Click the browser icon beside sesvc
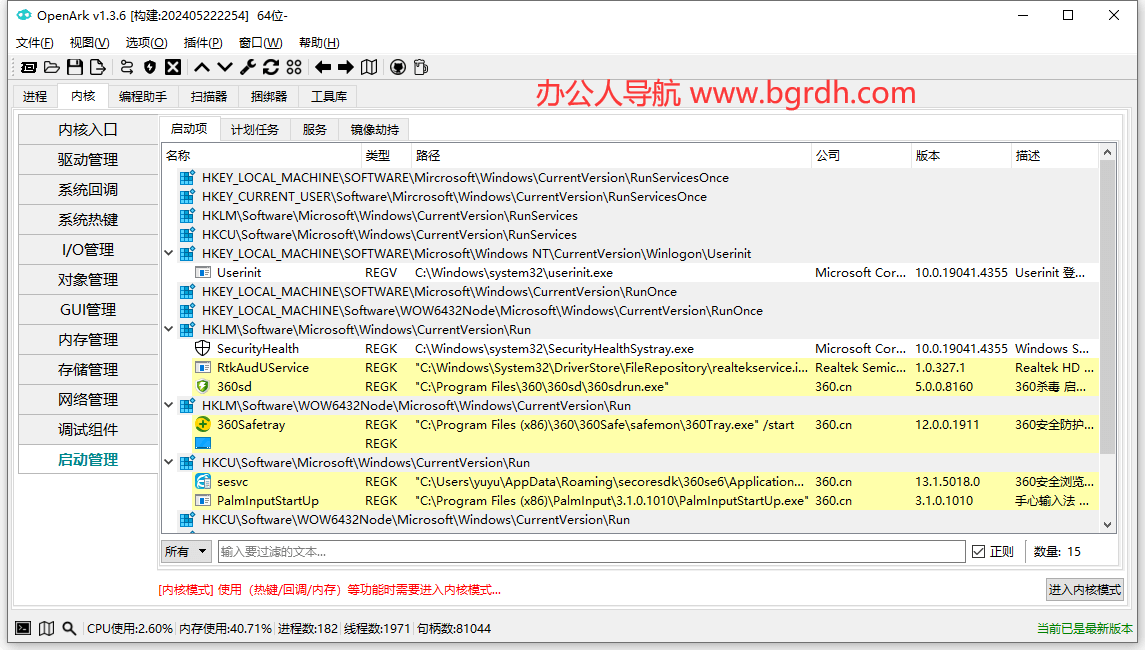1145x650 pixels. pyautogui.click(x=203, y=481)
